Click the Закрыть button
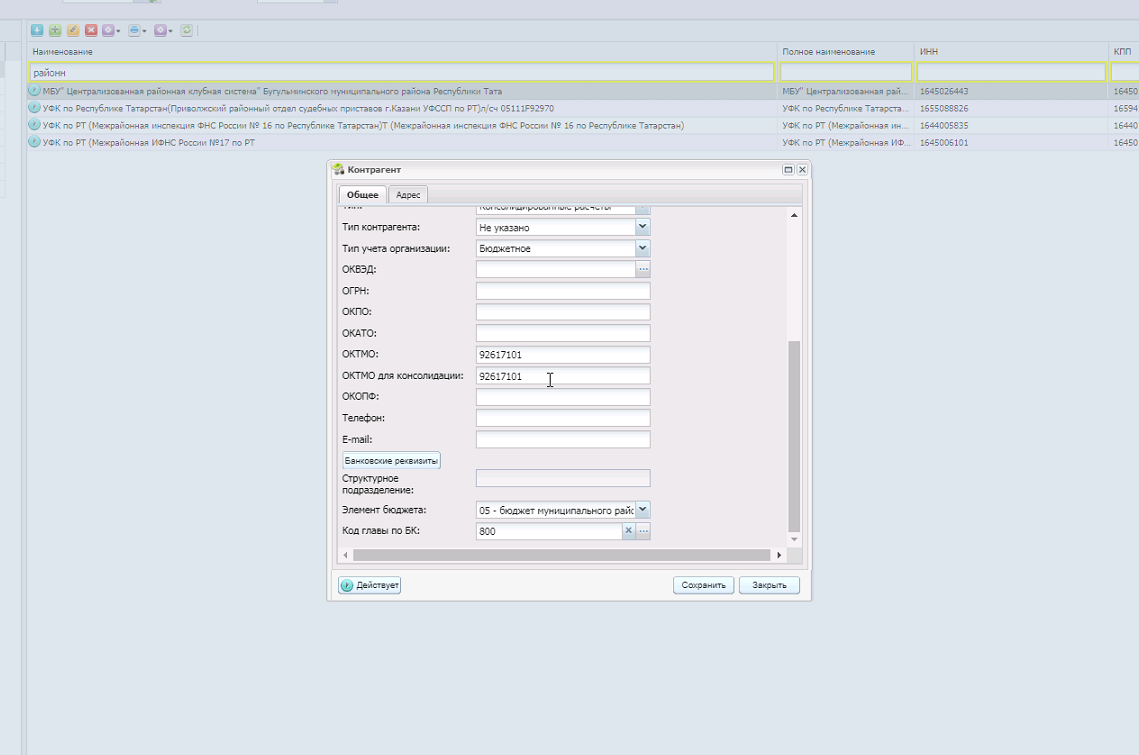 tap(769, 585)
